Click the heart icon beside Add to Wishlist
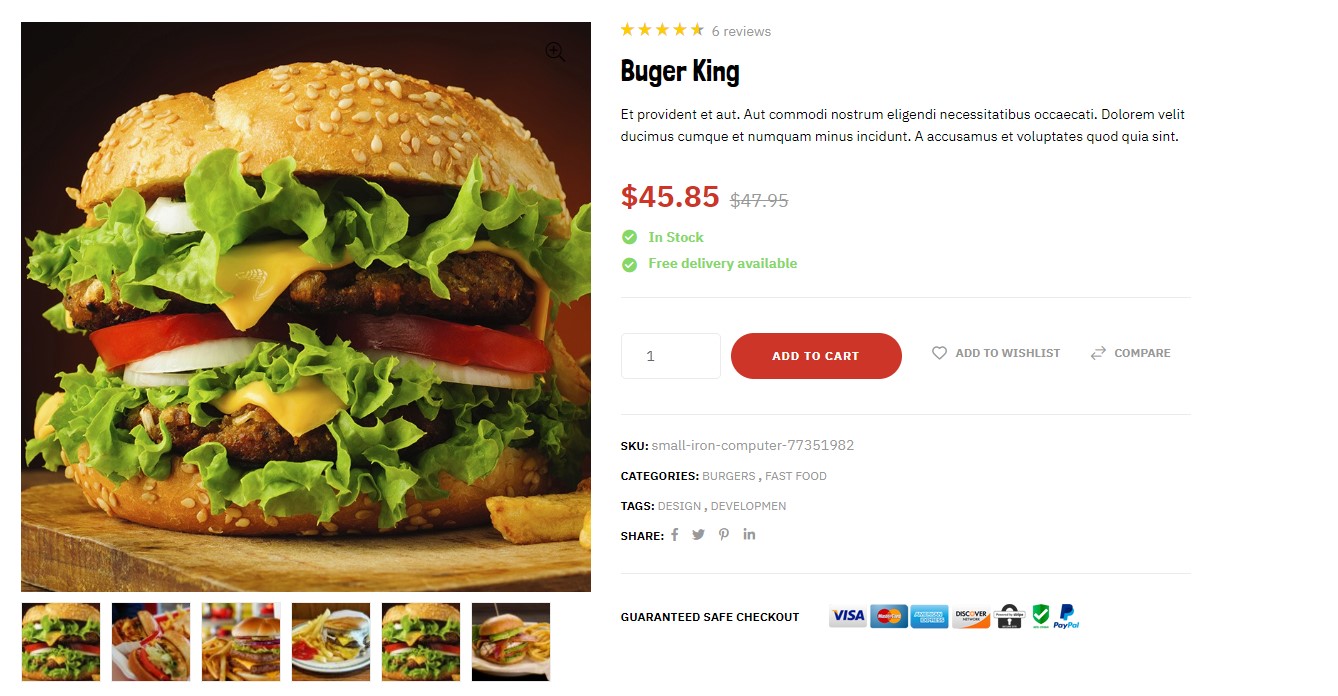1338x696 pixels. click(x=939, y=353)
